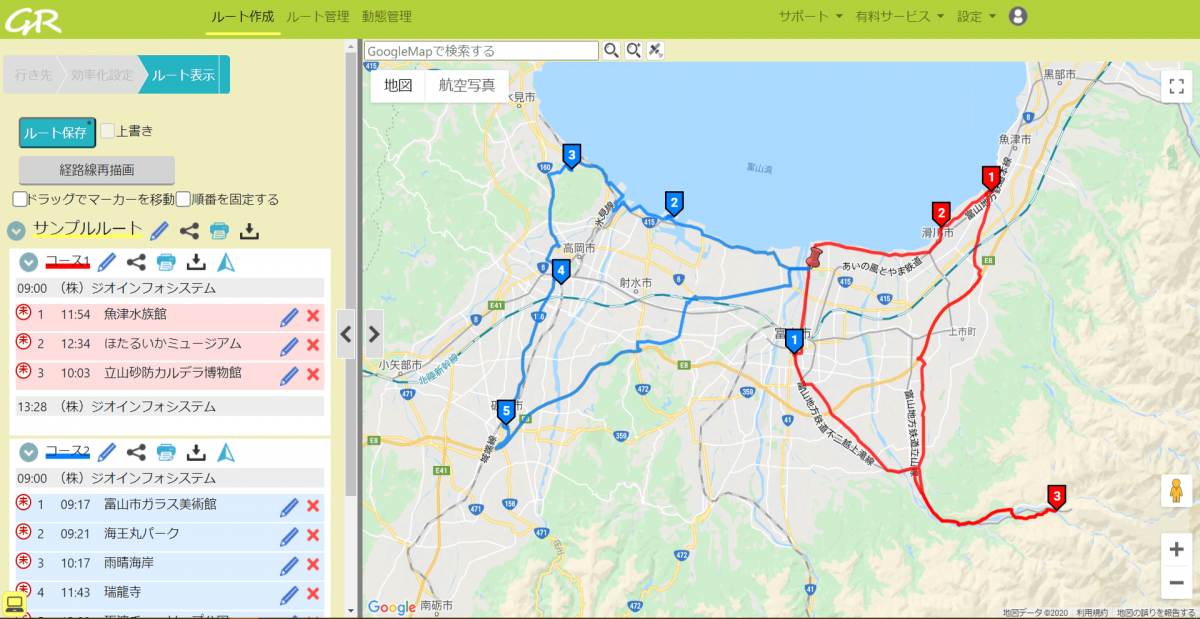Click the GoogleMap search input field
Screen dimensions: 1200x619
(x=481, y=50)
